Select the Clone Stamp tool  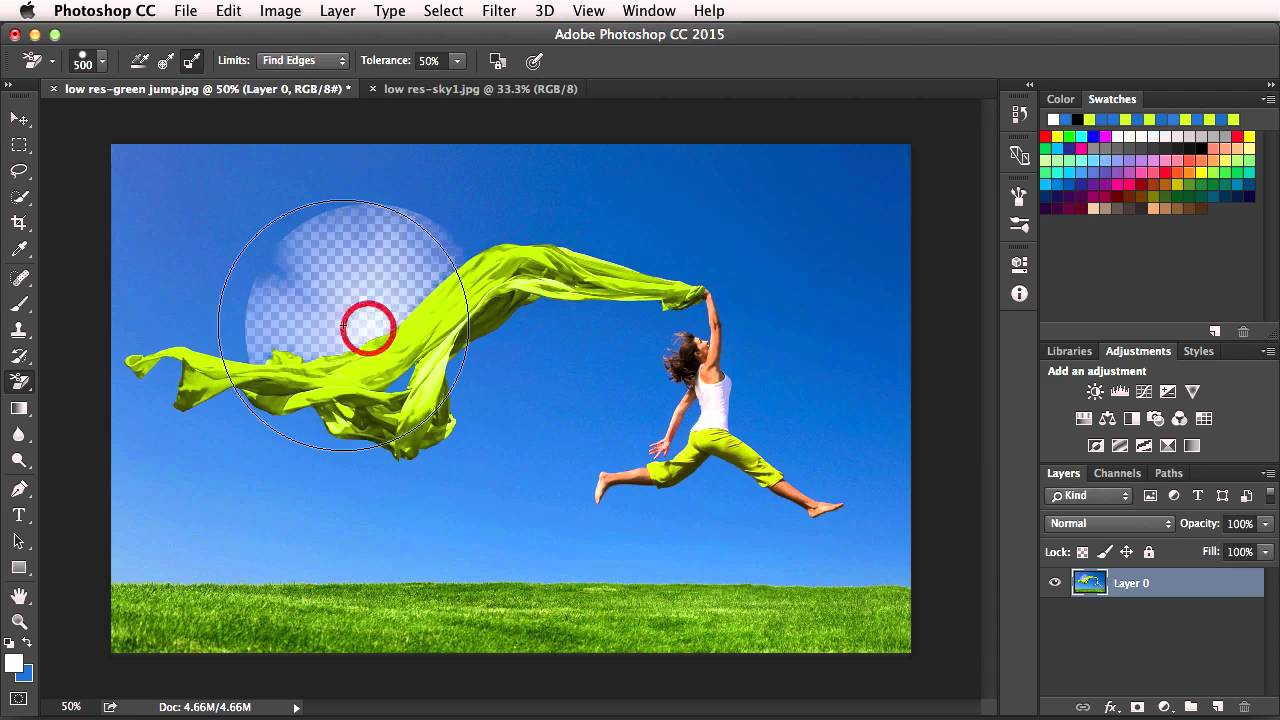(19, 329)
